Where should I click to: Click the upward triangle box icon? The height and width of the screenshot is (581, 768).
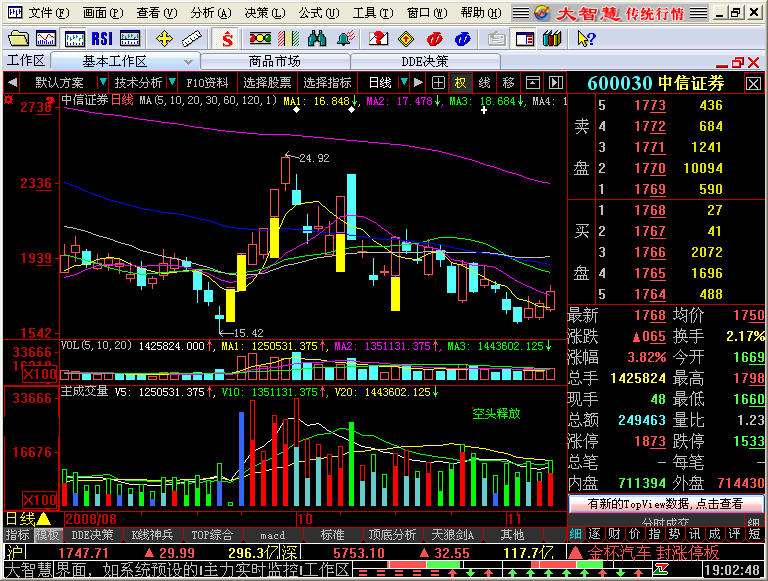point(532,82)
